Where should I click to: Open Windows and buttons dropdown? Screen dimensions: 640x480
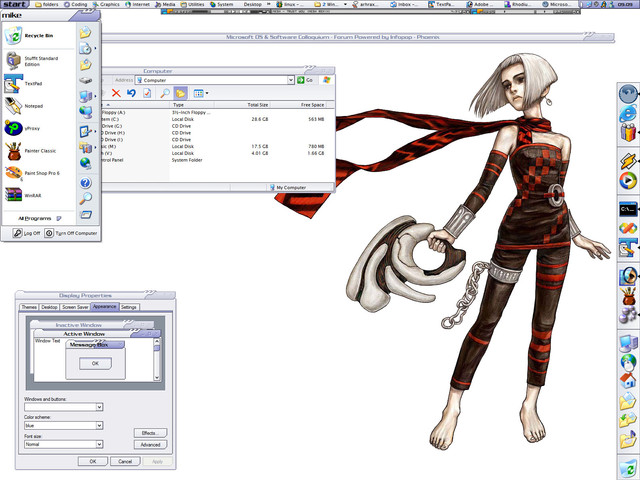(99, 407)
